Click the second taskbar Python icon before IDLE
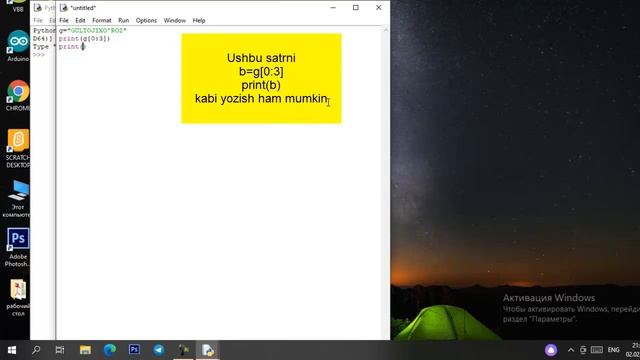Viewport: 640px width, 360px height. click(183, 350)
